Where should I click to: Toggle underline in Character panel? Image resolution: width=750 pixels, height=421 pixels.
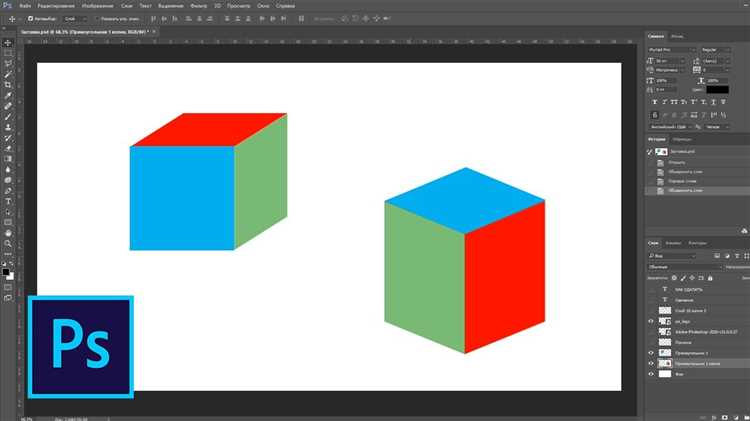pyautogui.click(x=713, y=102)
